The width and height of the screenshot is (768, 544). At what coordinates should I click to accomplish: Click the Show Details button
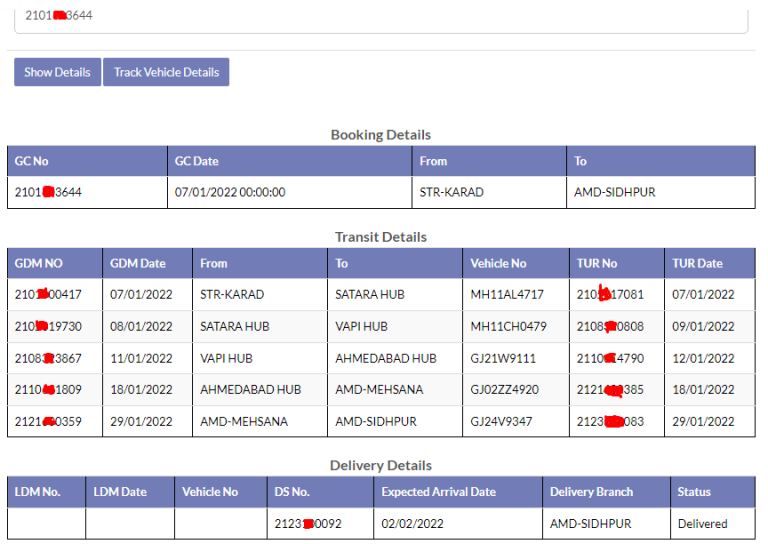pyautogui.click(x=57, y=72)
